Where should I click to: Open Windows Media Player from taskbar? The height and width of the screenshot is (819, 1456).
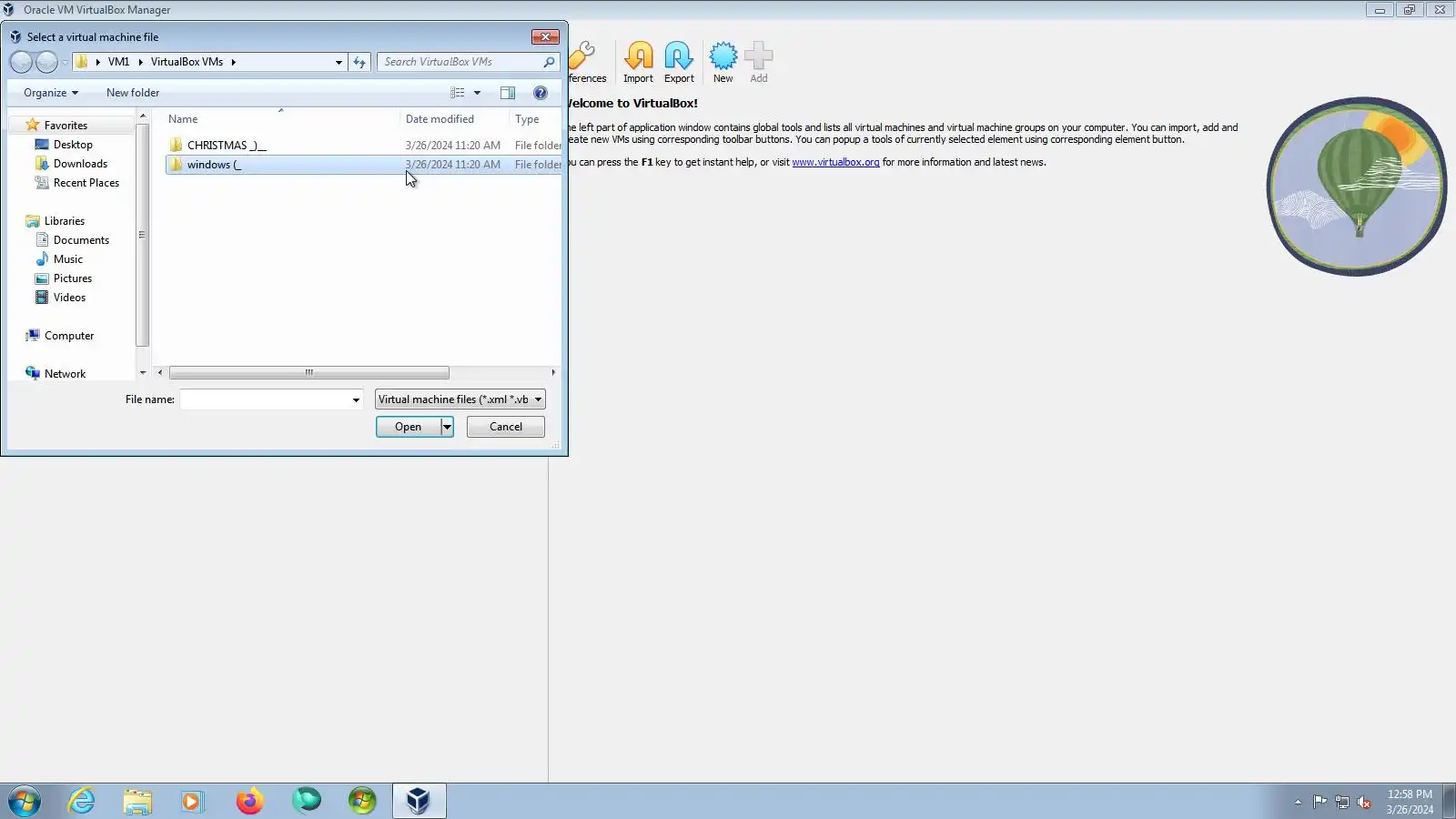click(x=192, y=801)
